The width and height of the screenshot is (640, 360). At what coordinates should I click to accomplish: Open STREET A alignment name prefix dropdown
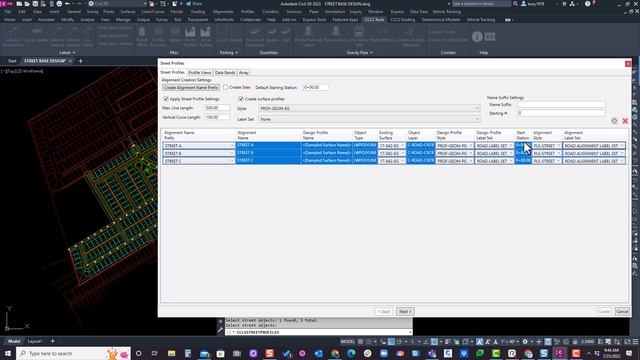tap(231, 146)
